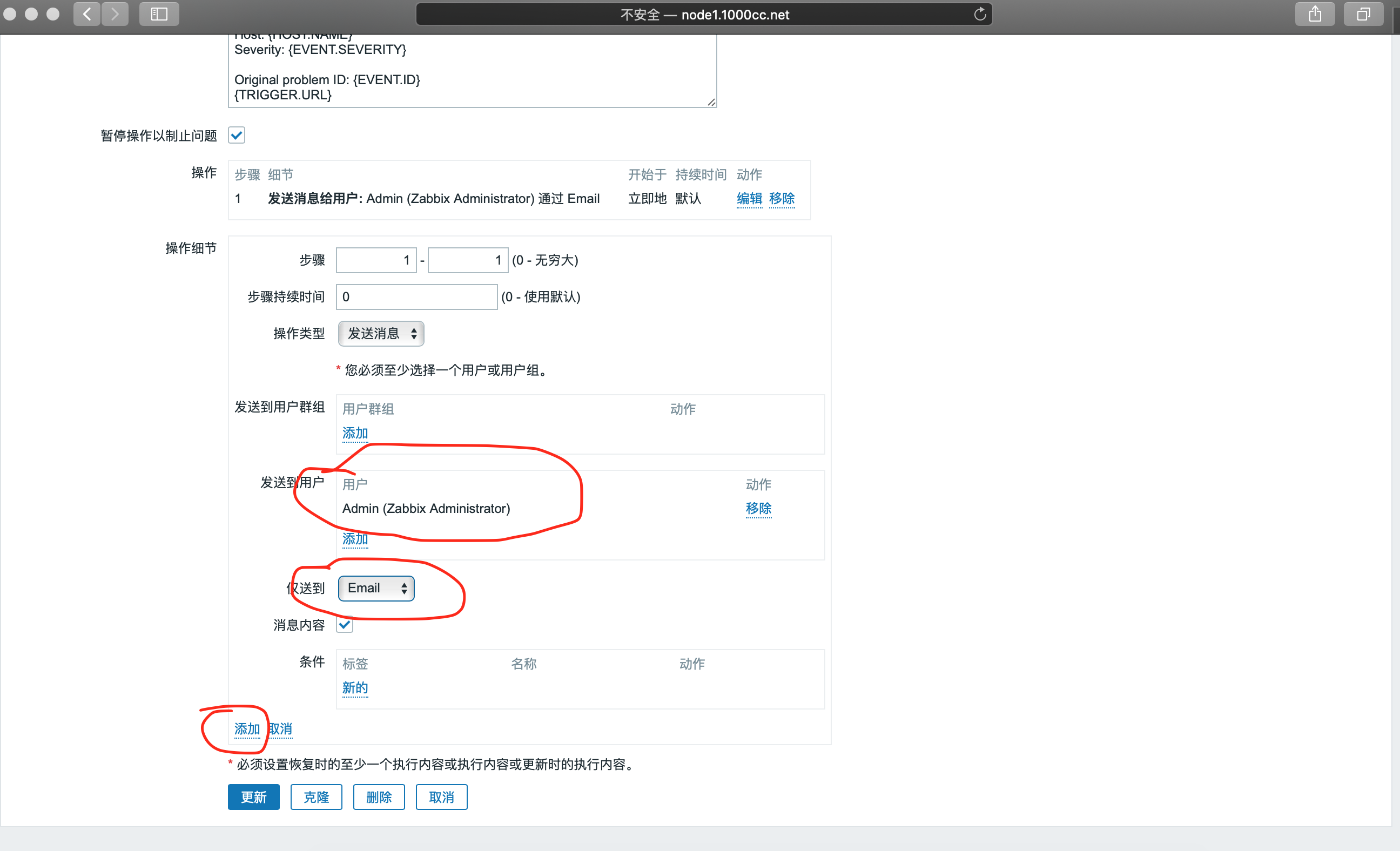The width and height of the screenshot is (1400, 851).
Task: Click Safari forward navigation arrow
Action: [115, 13]
